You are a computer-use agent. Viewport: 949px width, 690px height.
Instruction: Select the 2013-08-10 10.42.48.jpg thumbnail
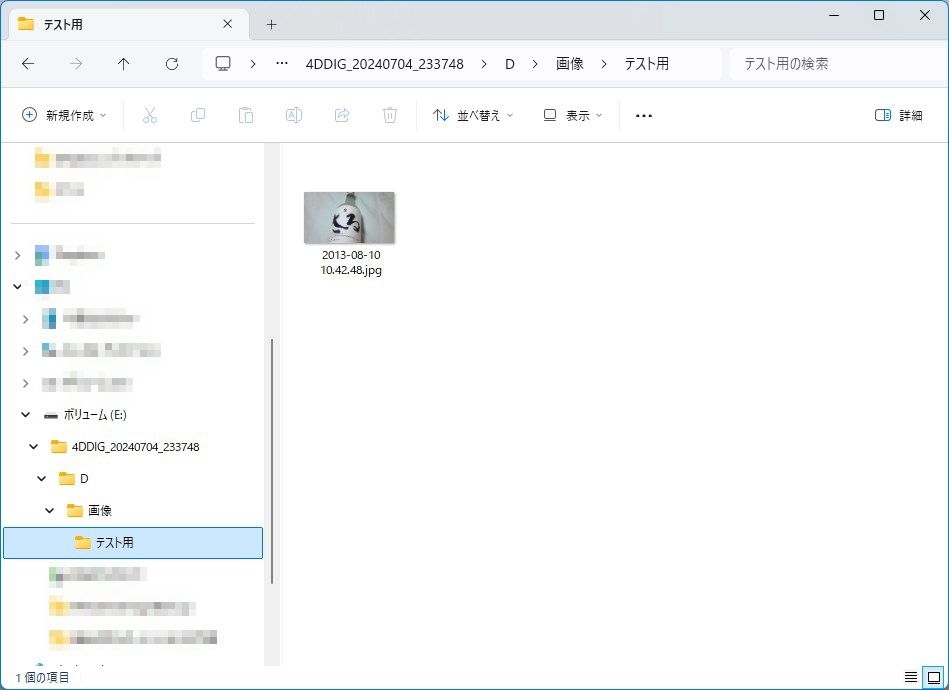[x=349, y=218]
